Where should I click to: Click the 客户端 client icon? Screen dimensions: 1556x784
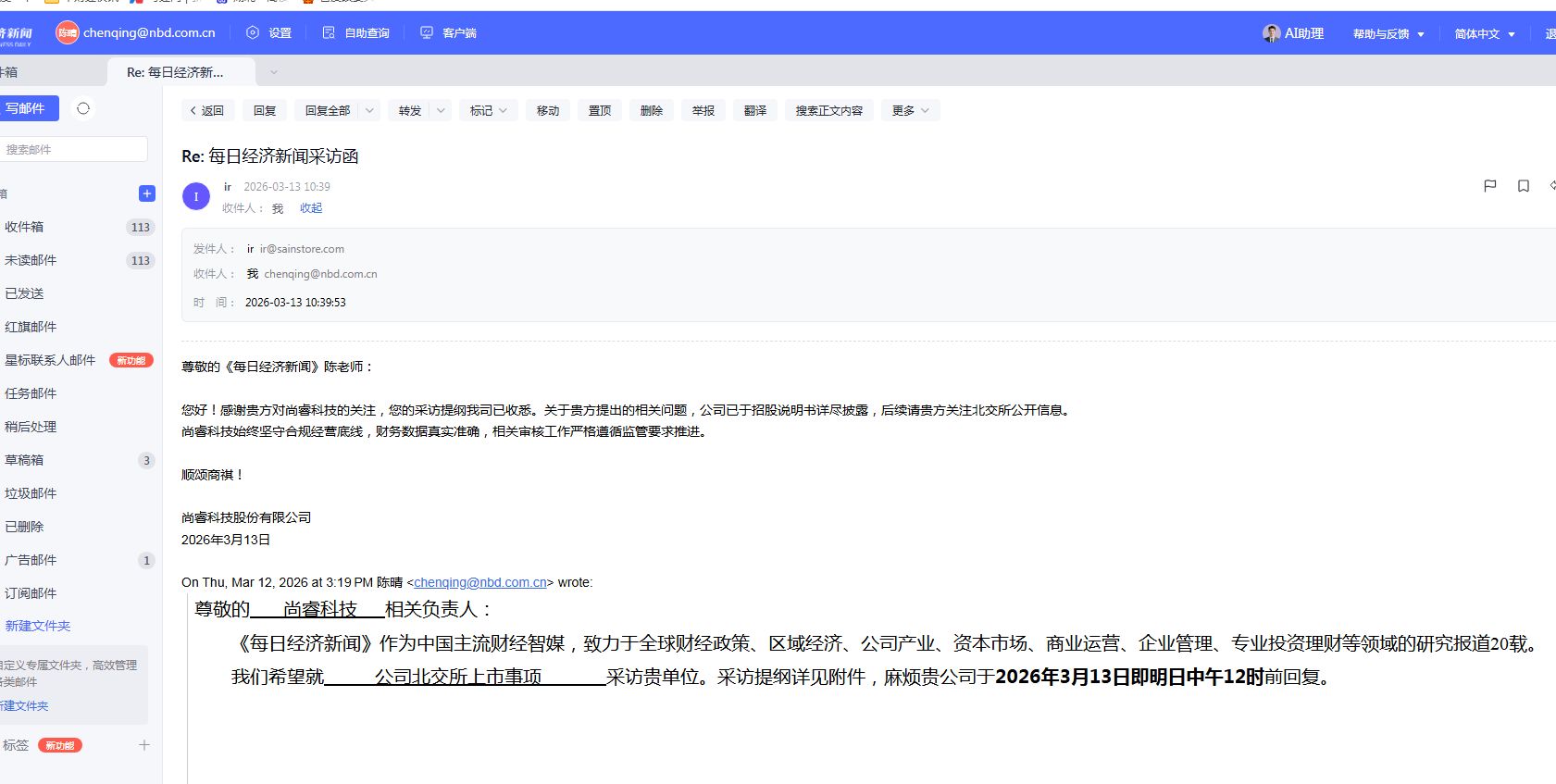pos(427,33)
